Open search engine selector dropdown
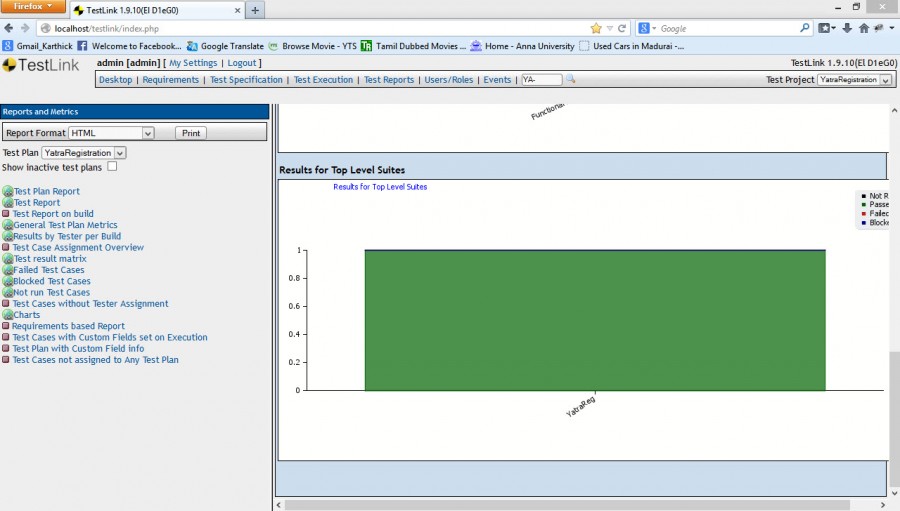This screenshot has width=900, height=511. (647, 28)
